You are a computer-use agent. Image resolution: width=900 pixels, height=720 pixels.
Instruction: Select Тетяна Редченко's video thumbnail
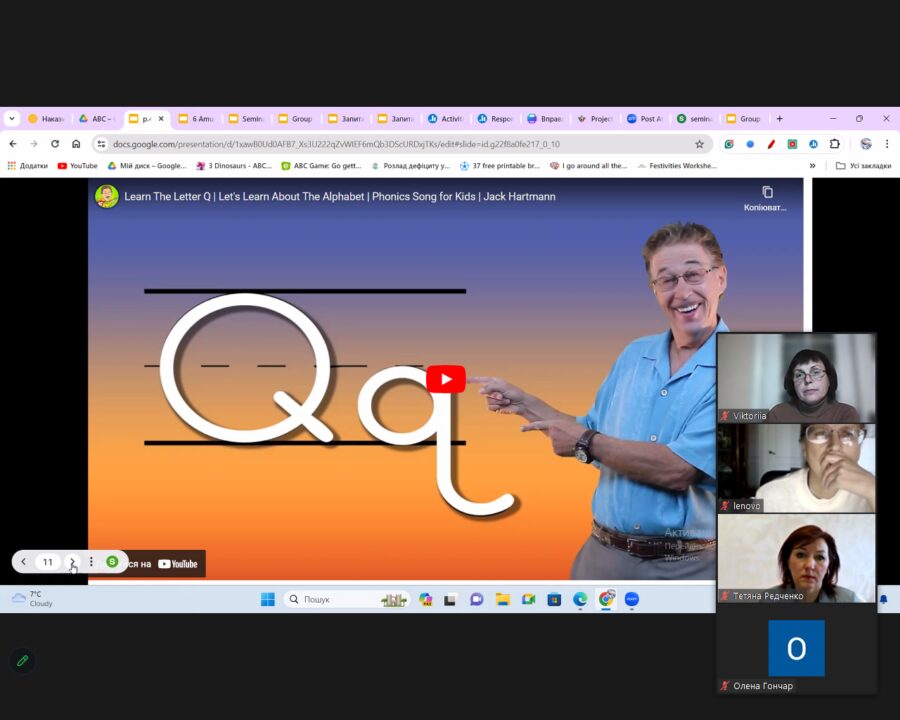[796, 558]
